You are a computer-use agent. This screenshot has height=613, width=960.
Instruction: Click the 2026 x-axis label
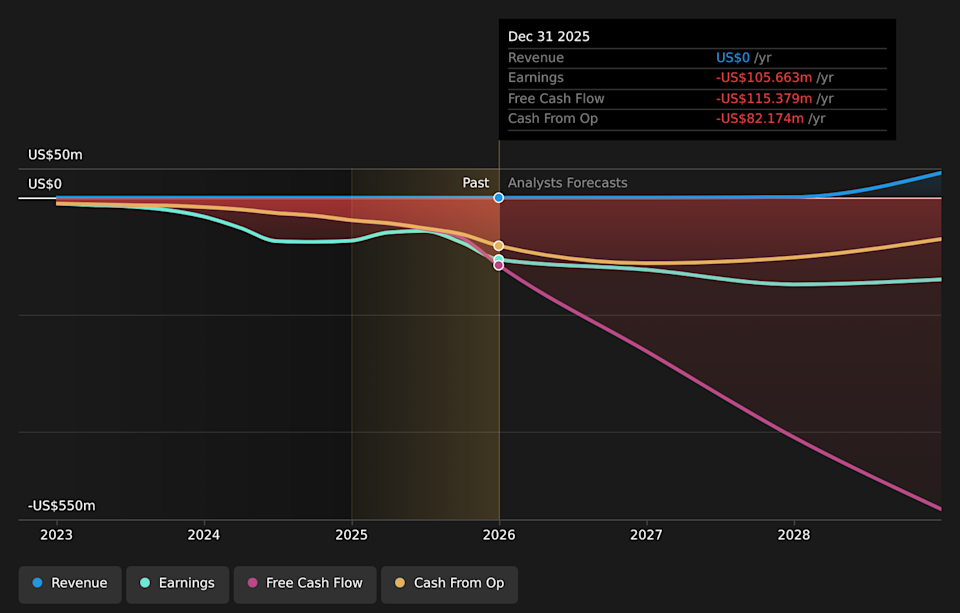click(499, 535)
